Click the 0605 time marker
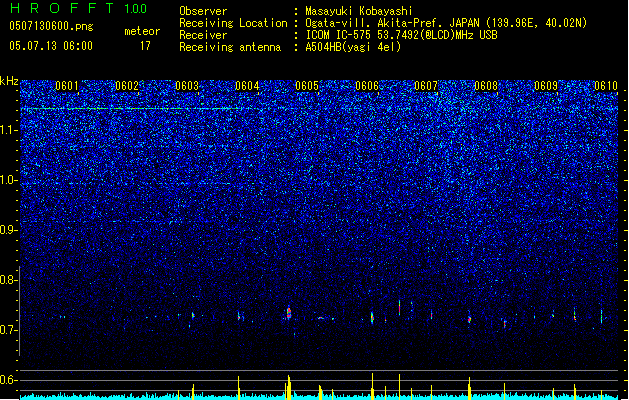The height and width of the screenshot is (400, 629). [307, 86]
